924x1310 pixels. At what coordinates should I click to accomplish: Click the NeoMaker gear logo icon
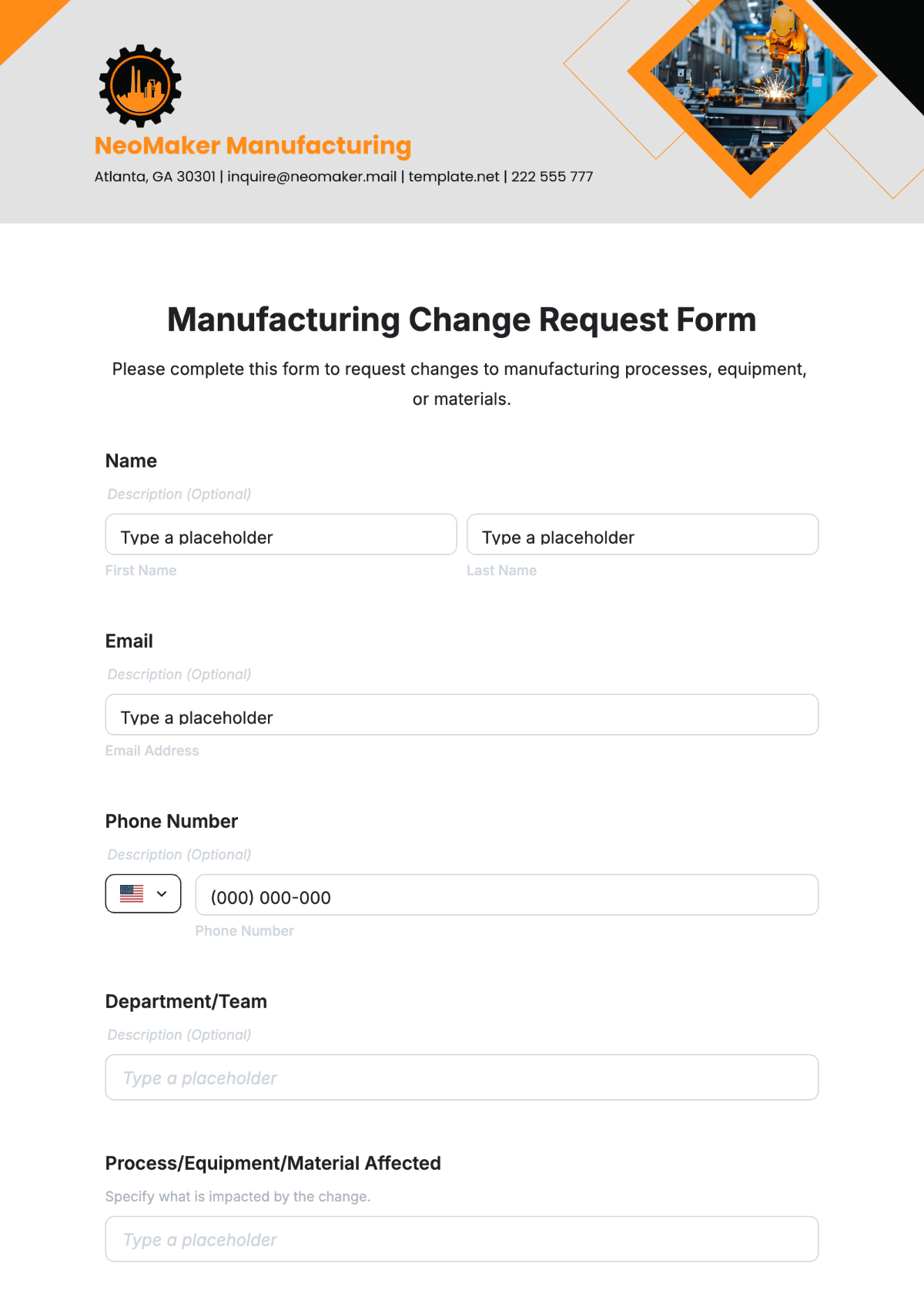pyautogui.click(x=140, y=85)
